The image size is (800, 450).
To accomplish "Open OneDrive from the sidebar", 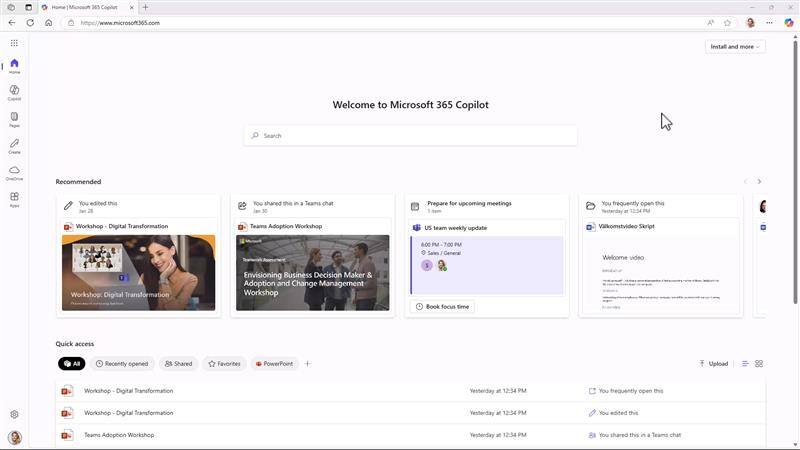I will pyautogui.click(x=14, y=173).
